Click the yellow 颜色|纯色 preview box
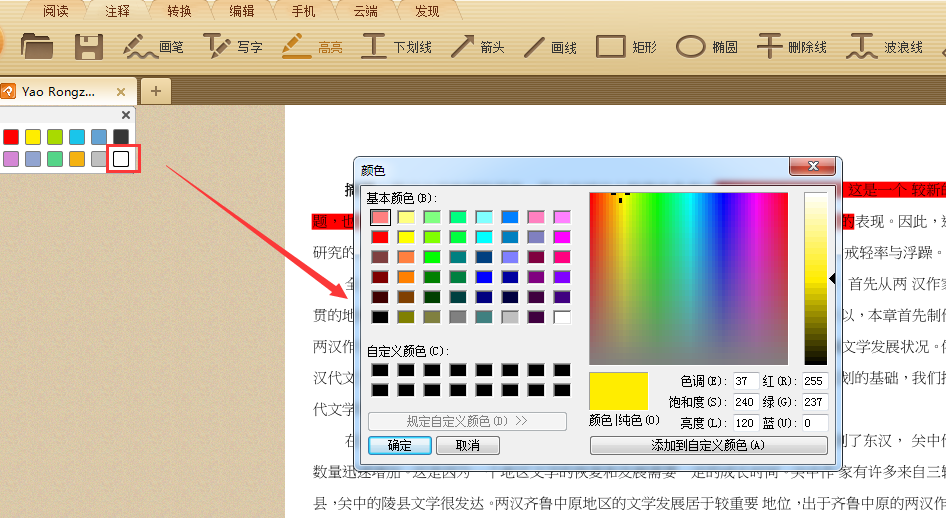Screen dimensions: 946x518 pyautogui.click(x=618, y=391)
